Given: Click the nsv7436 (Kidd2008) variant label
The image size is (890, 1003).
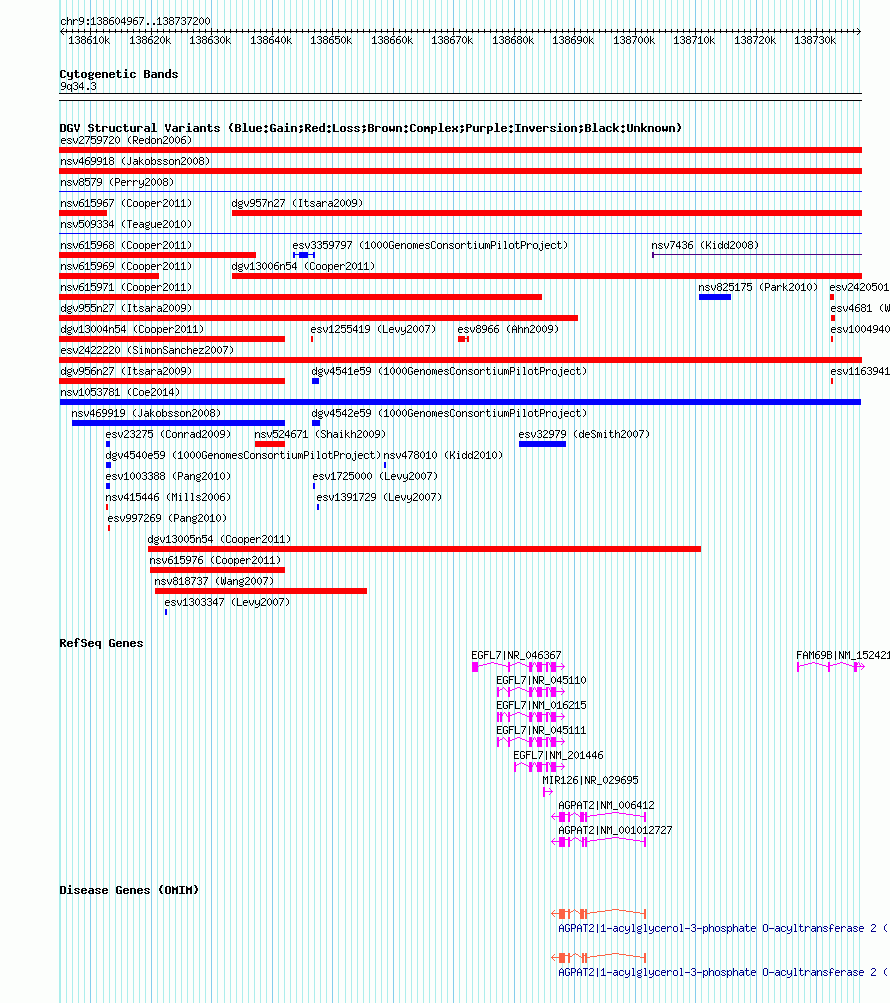Looking at the screenshot, I should tap(705, 246).
